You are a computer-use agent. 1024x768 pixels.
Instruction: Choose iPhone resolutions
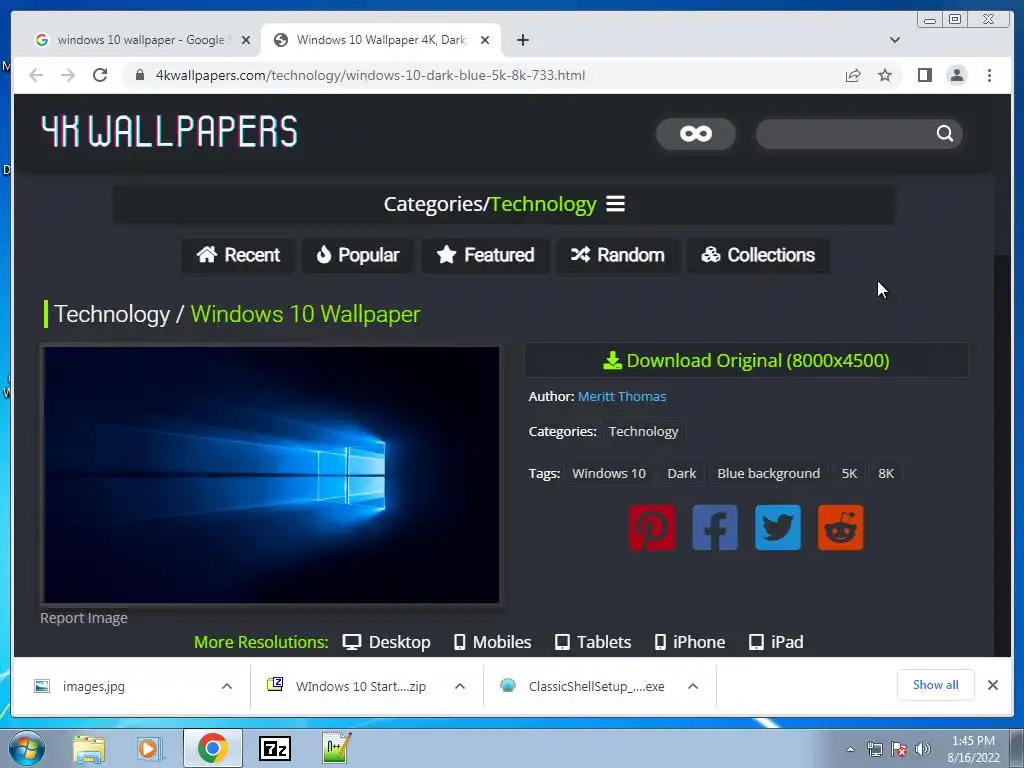coord(690,642)
